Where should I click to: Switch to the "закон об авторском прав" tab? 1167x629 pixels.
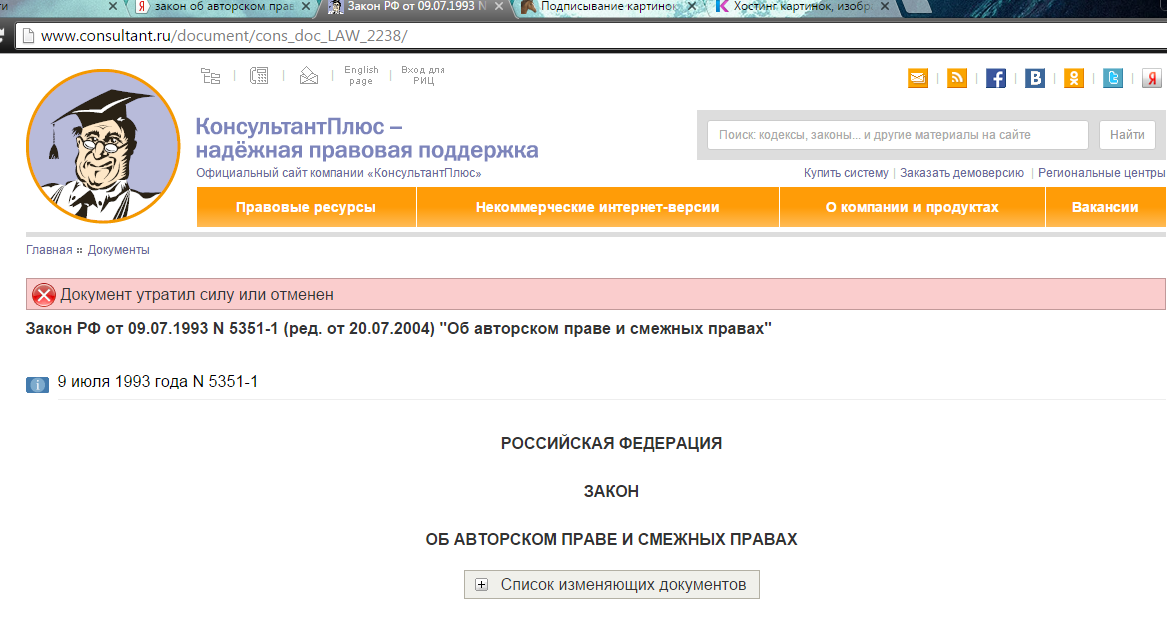(x=223, y=7)
